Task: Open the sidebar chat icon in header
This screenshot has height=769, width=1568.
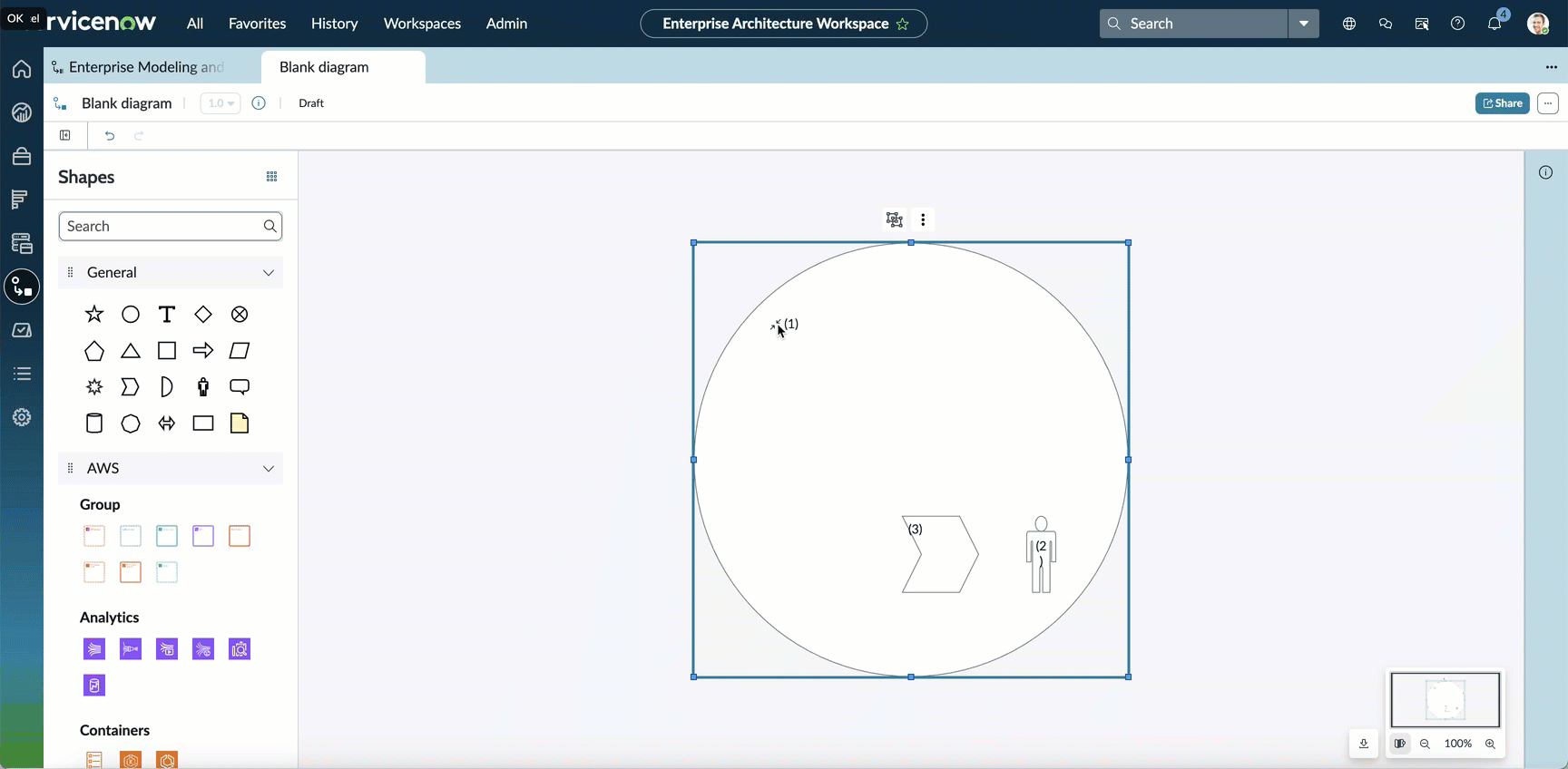Action: pos(1385,24)
